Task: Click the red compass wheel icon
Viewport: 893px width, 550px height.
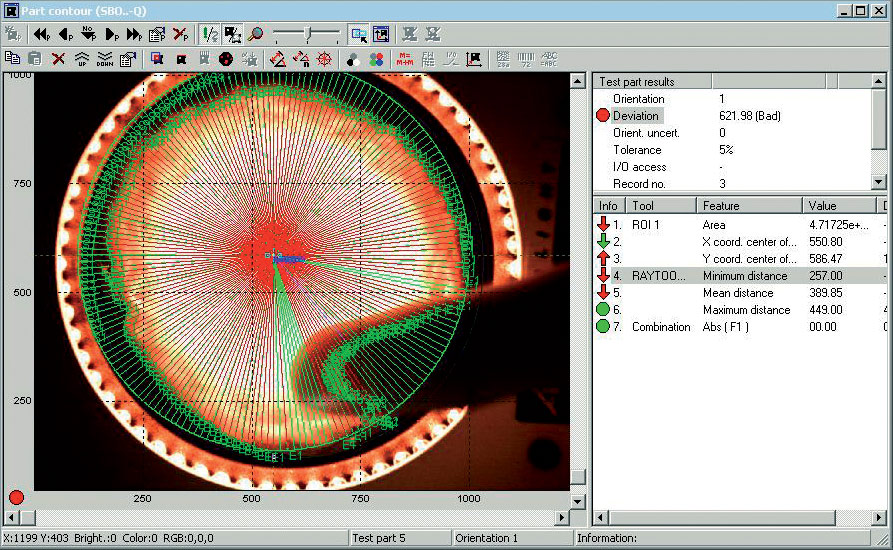Action: (323, 59)
